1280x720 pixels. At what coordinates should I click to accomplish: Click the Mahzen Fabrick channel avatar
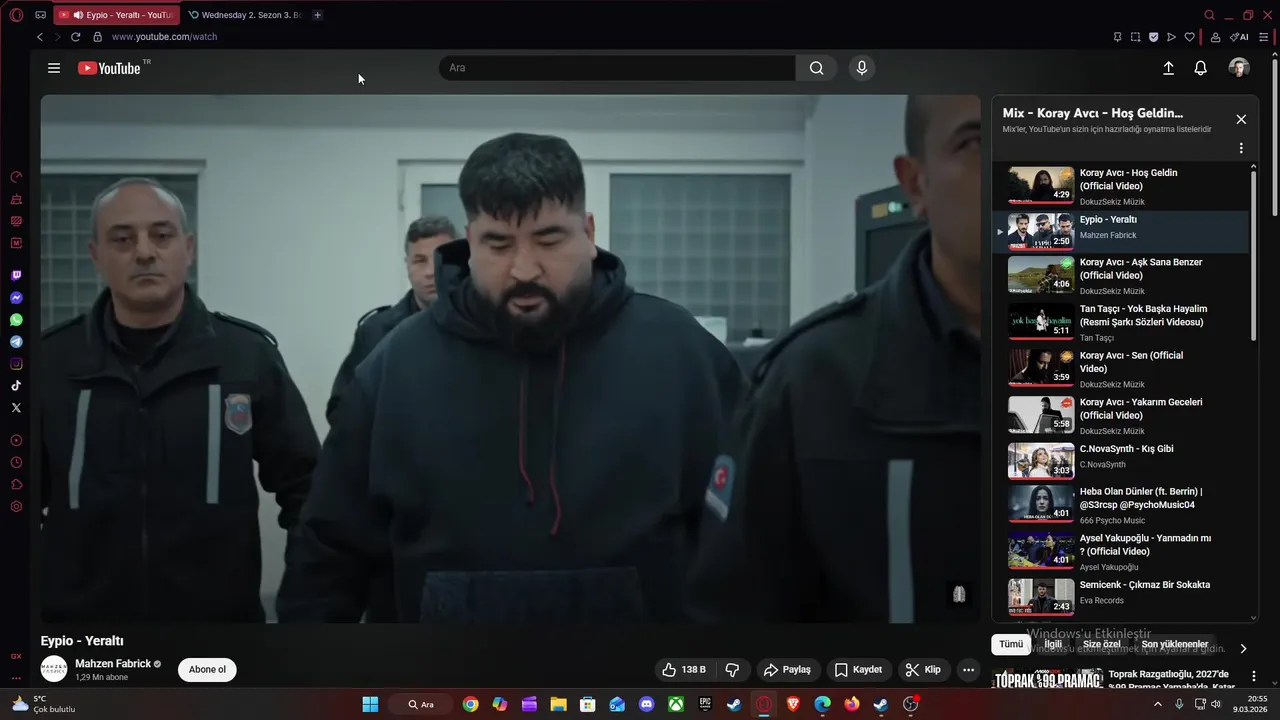click(54, 669)
